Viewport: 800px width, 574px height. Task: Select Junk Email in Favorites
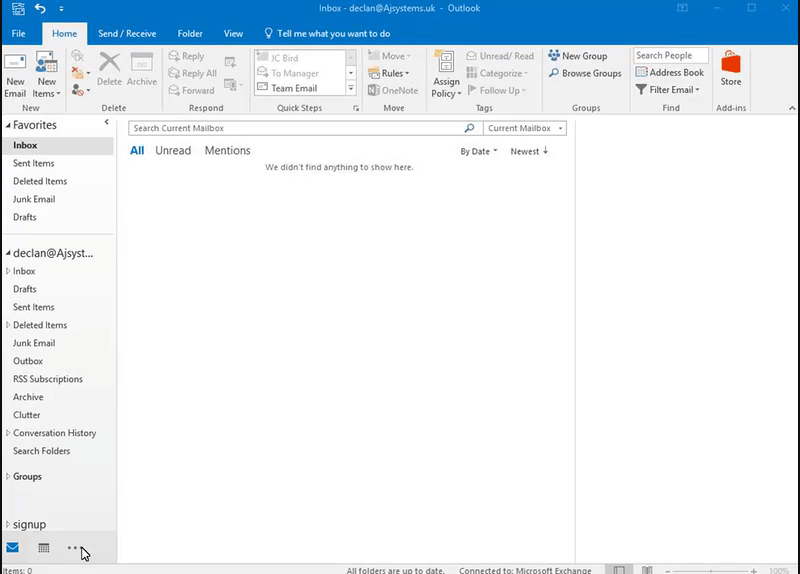pos(34,199)
